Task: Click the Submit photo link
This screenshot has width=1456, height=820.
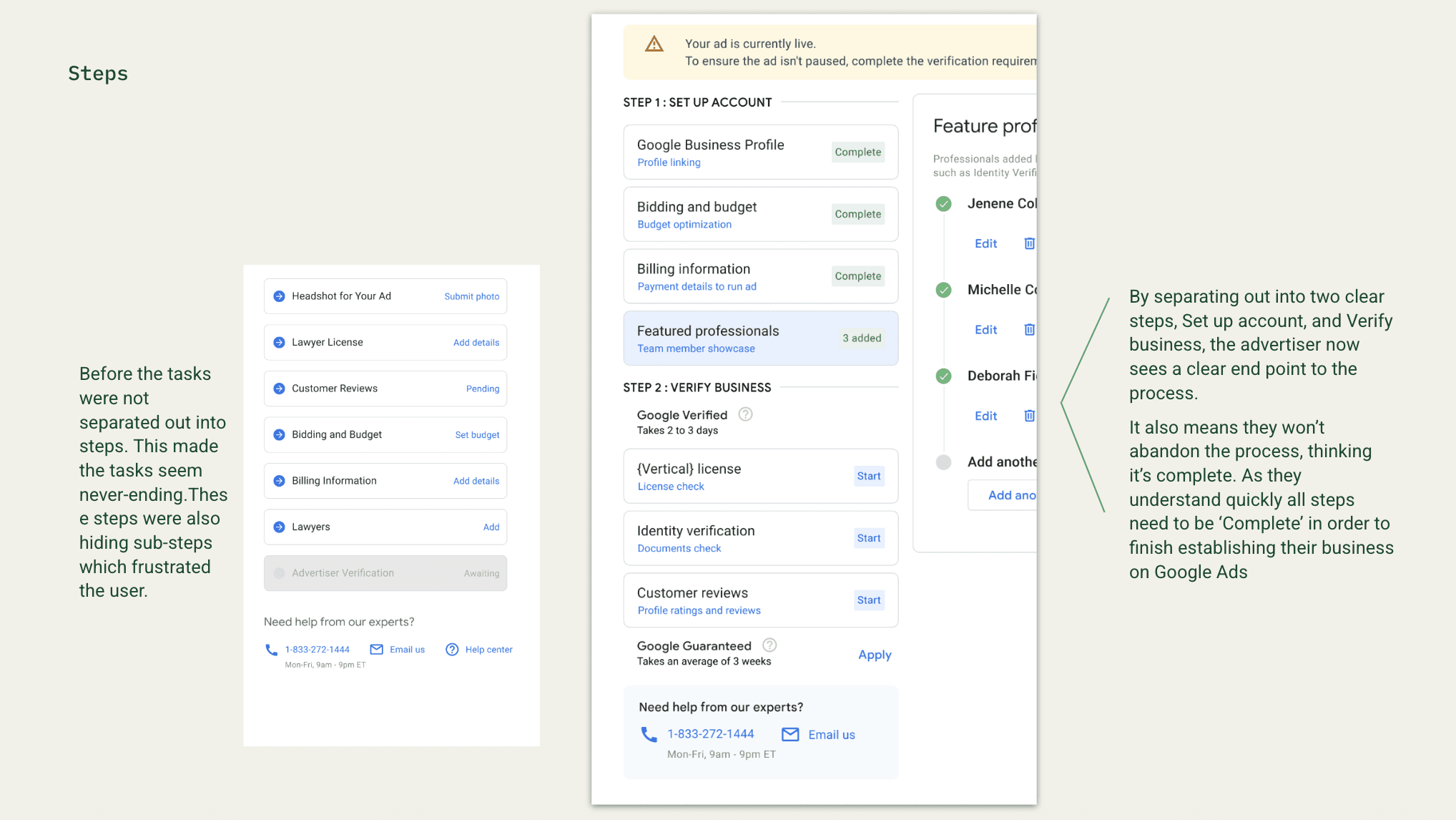Action: click(472, 296)
